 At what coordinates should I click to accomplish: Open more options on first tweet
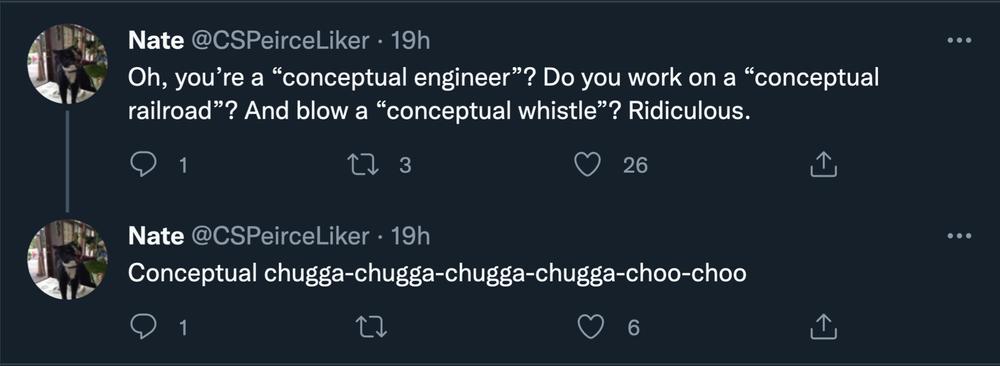click(x=959, y=41)
